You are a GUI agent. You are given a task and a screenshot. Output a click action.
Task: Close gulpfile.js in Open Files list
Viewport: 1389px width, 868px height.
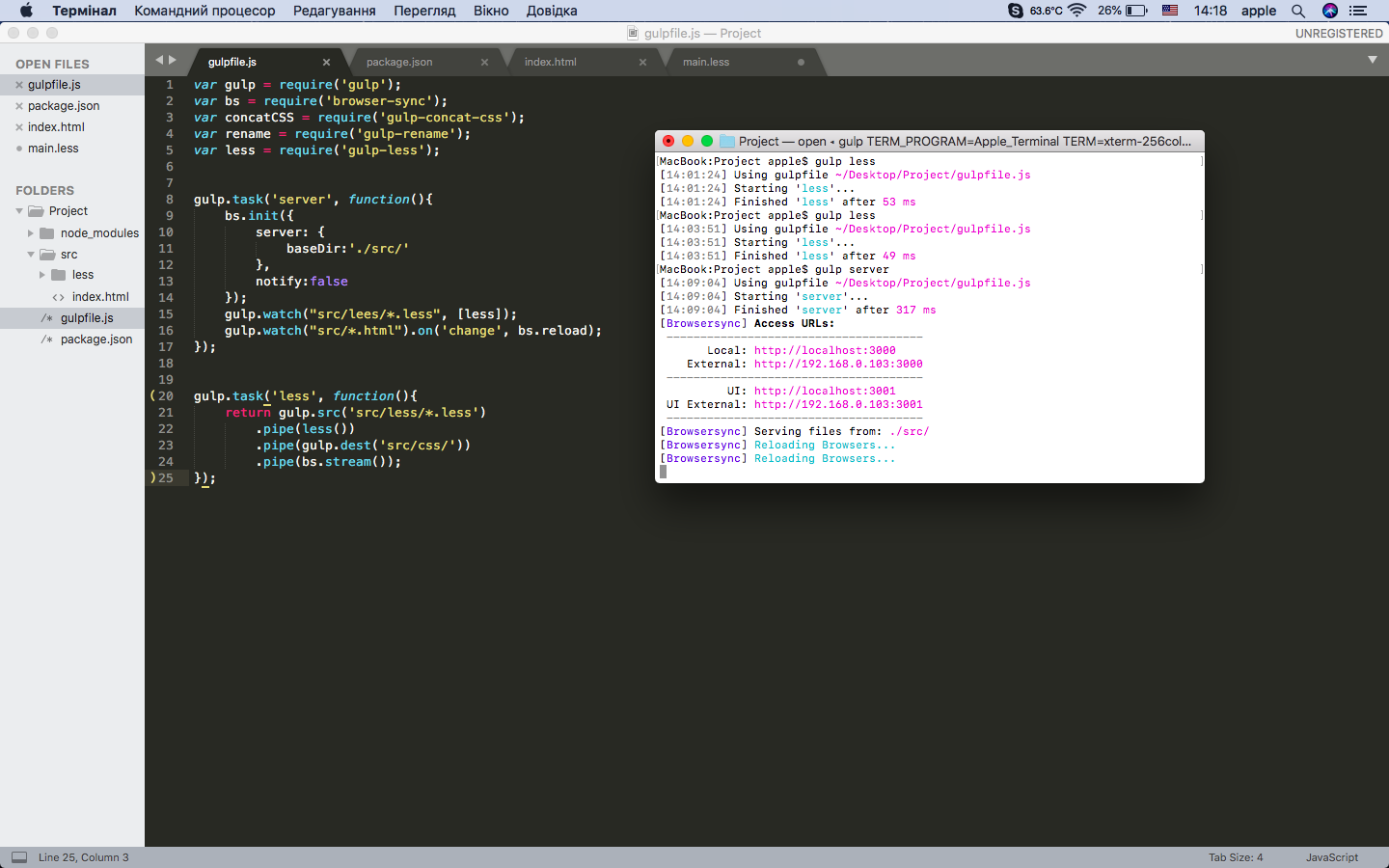point(19,85)
